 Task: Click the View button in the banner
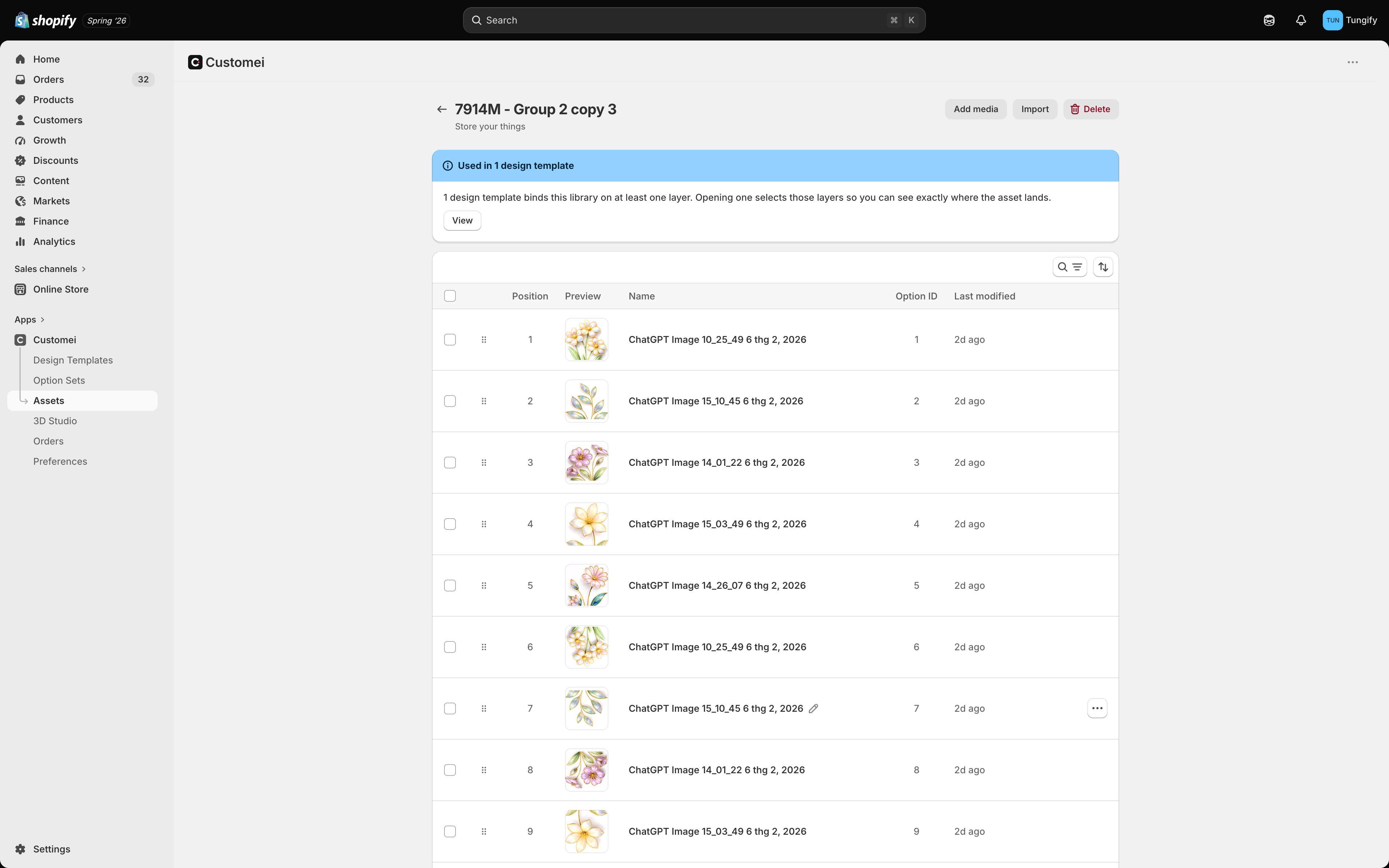coord(462,221)
